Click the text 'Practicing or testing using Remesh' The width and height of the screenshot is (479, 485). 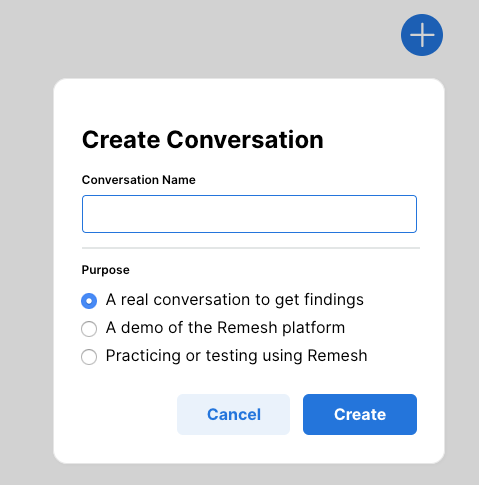tap(236, 356)
